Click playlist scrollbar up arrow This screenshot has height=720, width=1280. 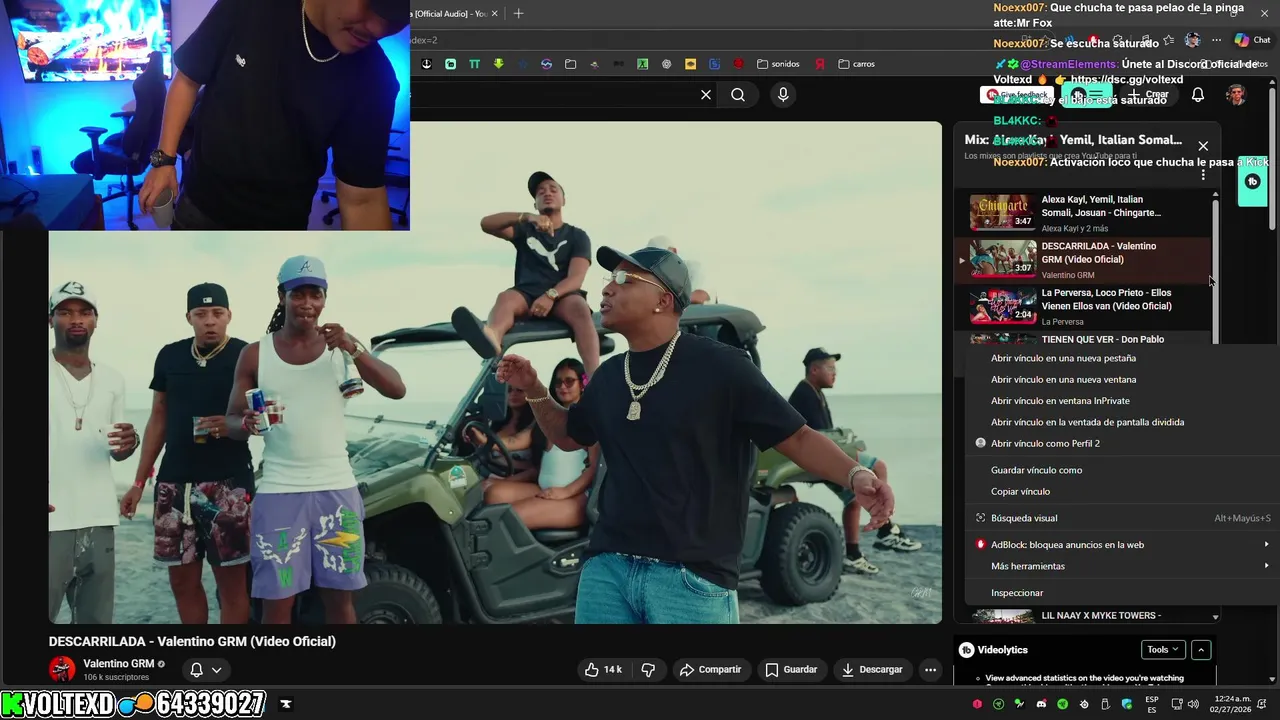coord(1216,195)
